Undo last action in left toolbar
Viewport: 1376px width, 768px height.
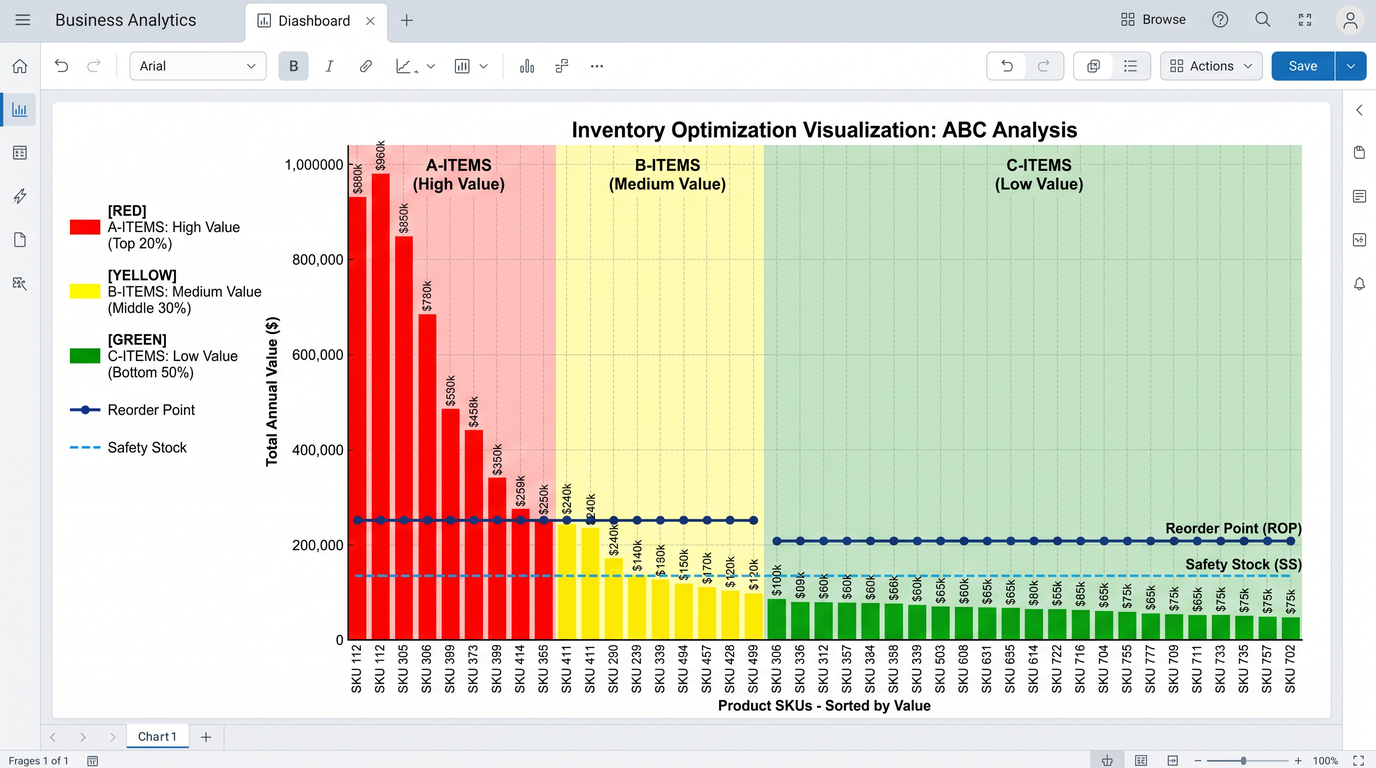pyautogui.click(x=62, y=66)
